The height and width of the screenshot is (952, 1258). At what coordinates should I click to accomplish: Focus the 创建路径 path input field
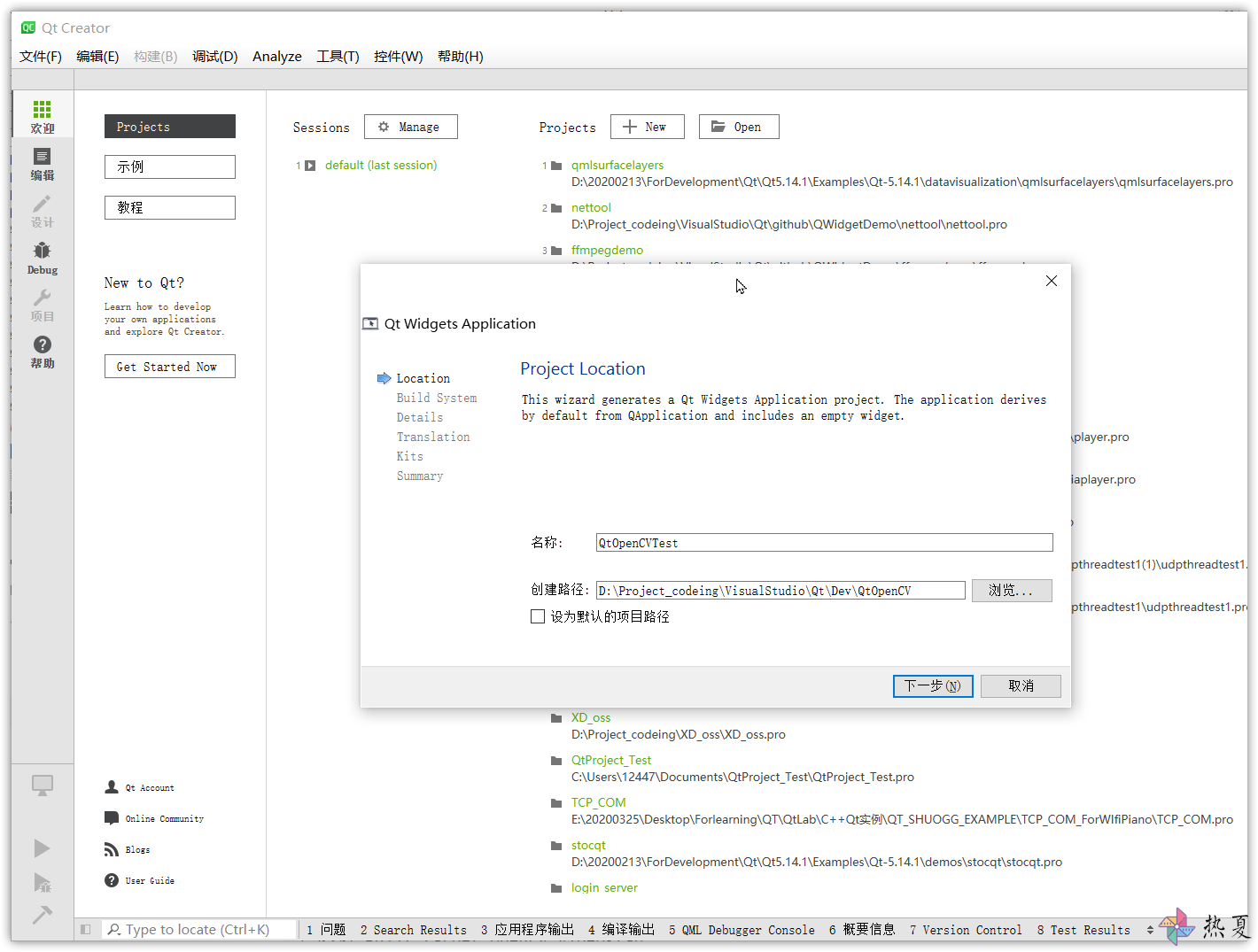click(780, 591)
